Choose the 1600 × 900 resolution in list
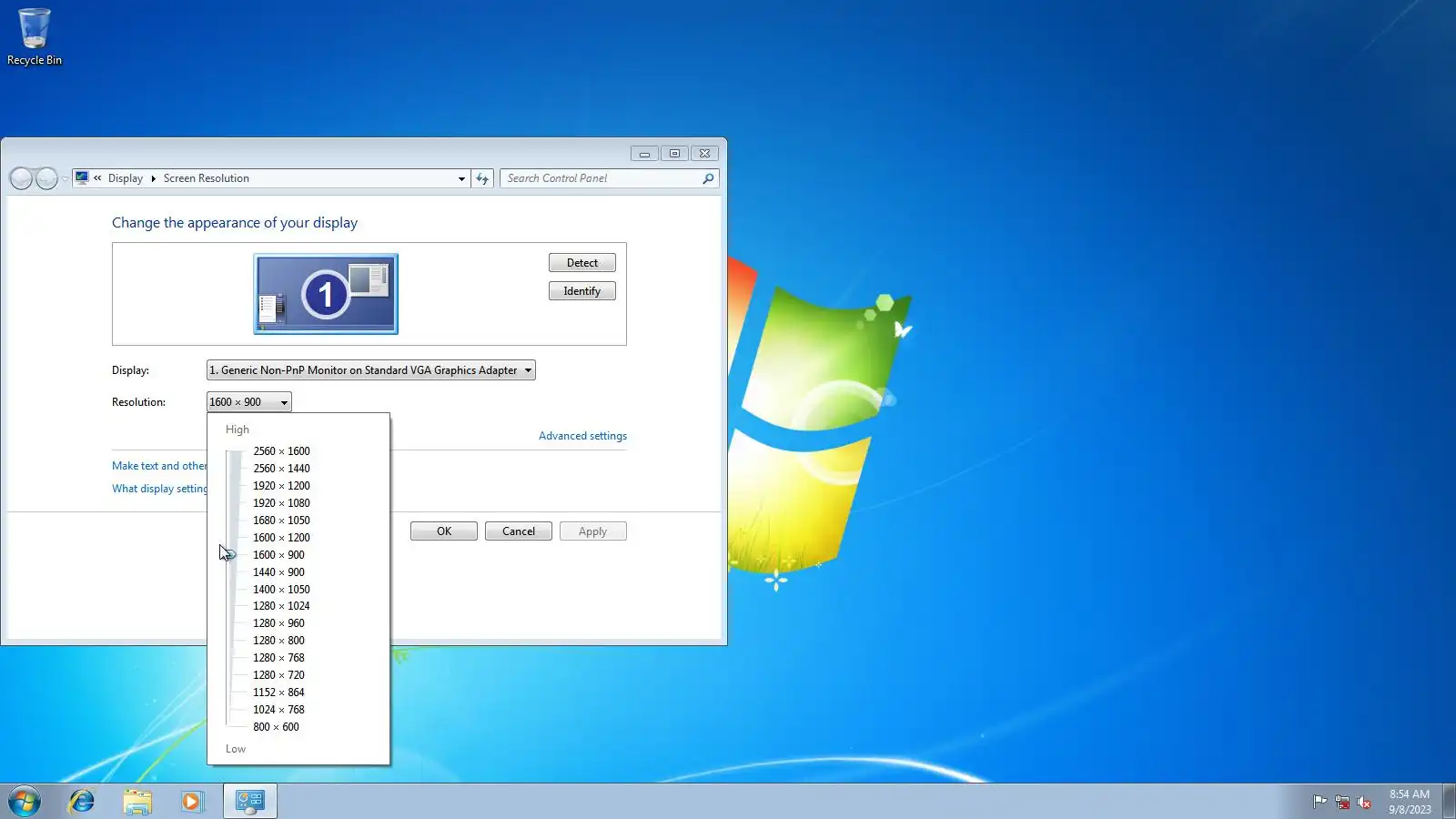The width and height of the screenshot is (1456, 819). [x=278, y=555]
